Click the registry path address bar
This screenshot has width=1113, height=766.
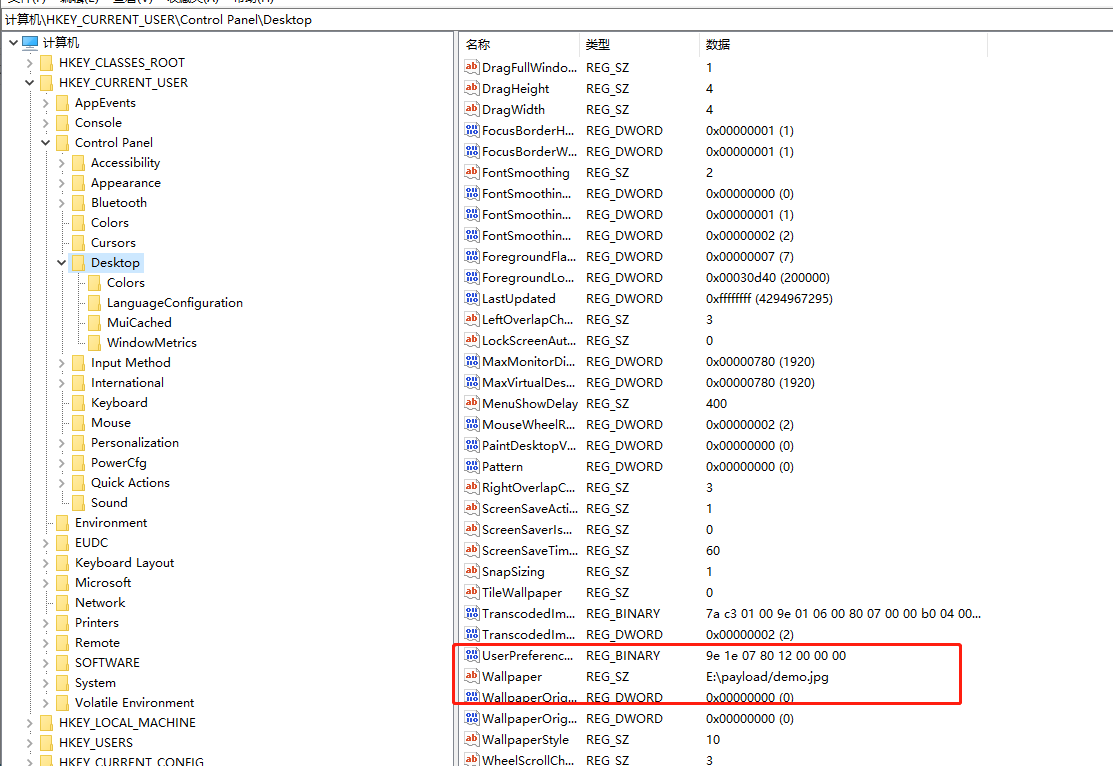[556, 20]
